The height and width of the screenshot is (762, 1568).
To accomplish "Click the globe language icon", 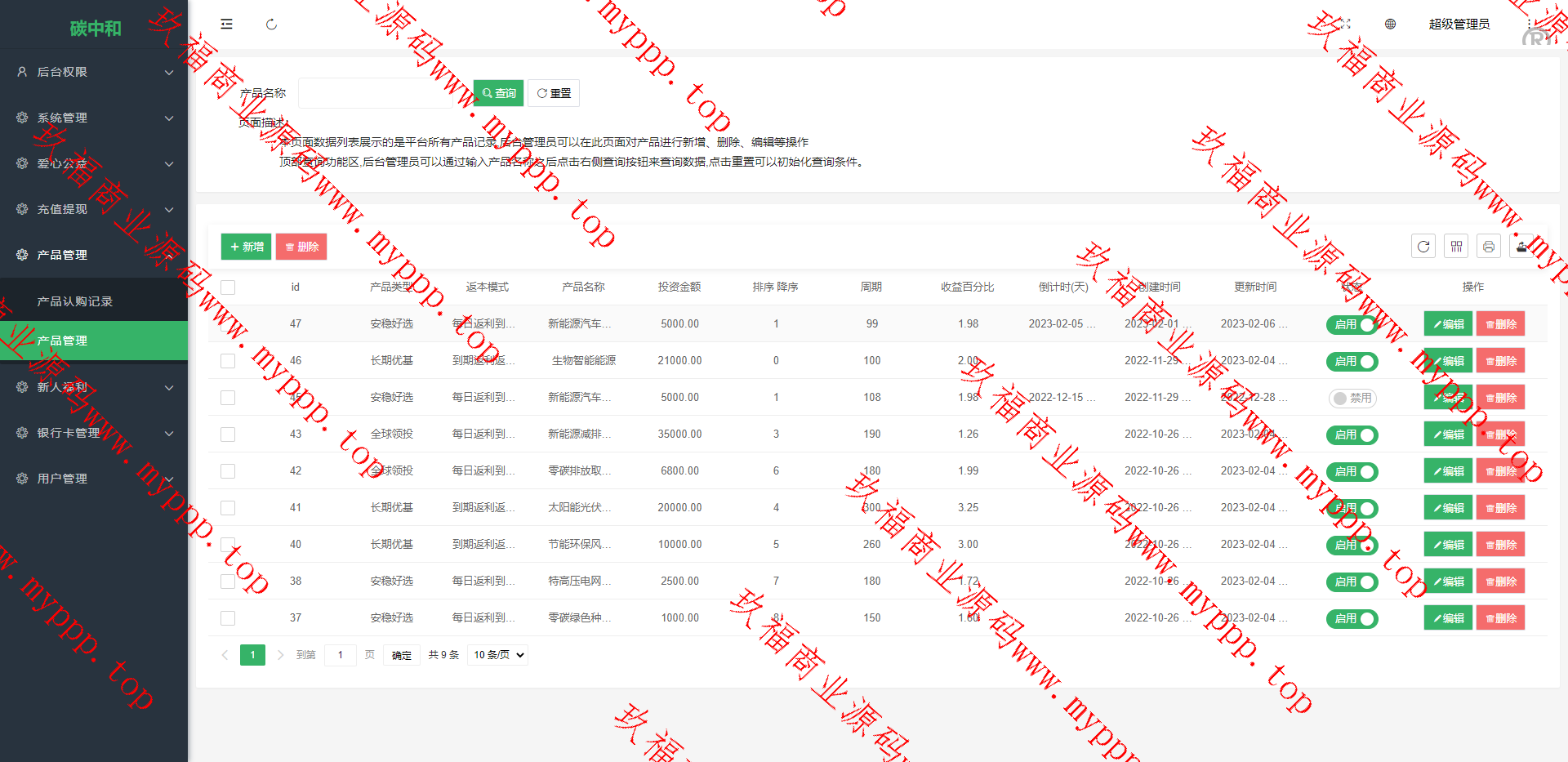I will tap(1390, 25).
